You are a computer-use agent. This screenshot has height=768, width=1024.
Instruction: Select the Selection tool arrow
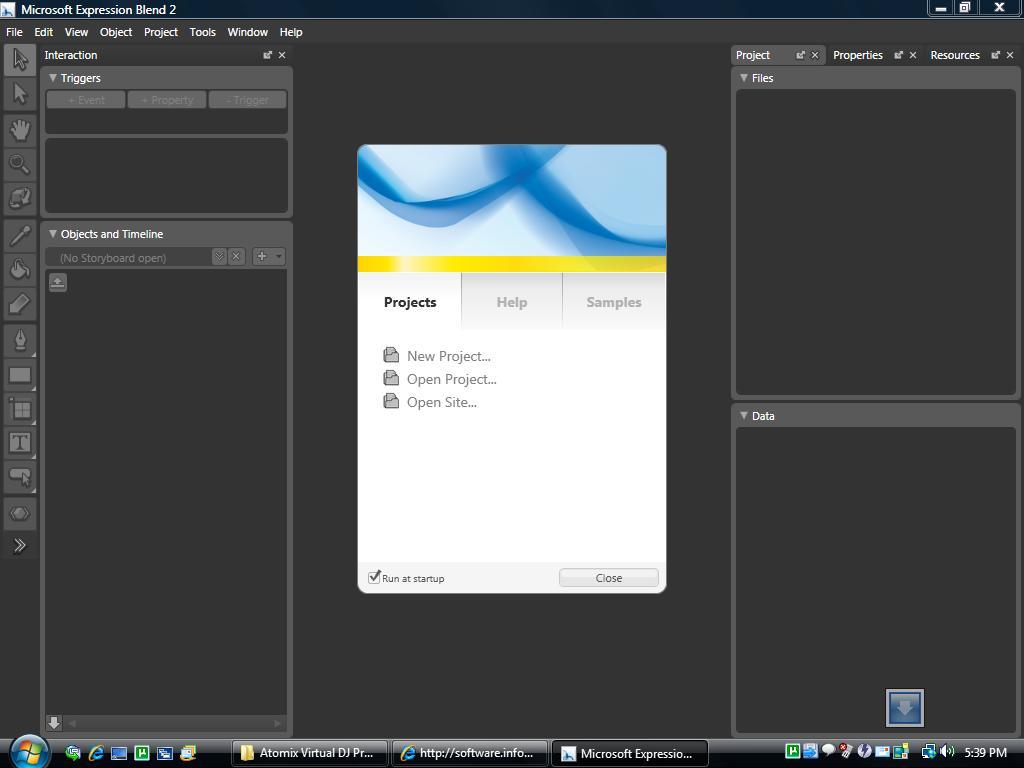coord(18,60)
